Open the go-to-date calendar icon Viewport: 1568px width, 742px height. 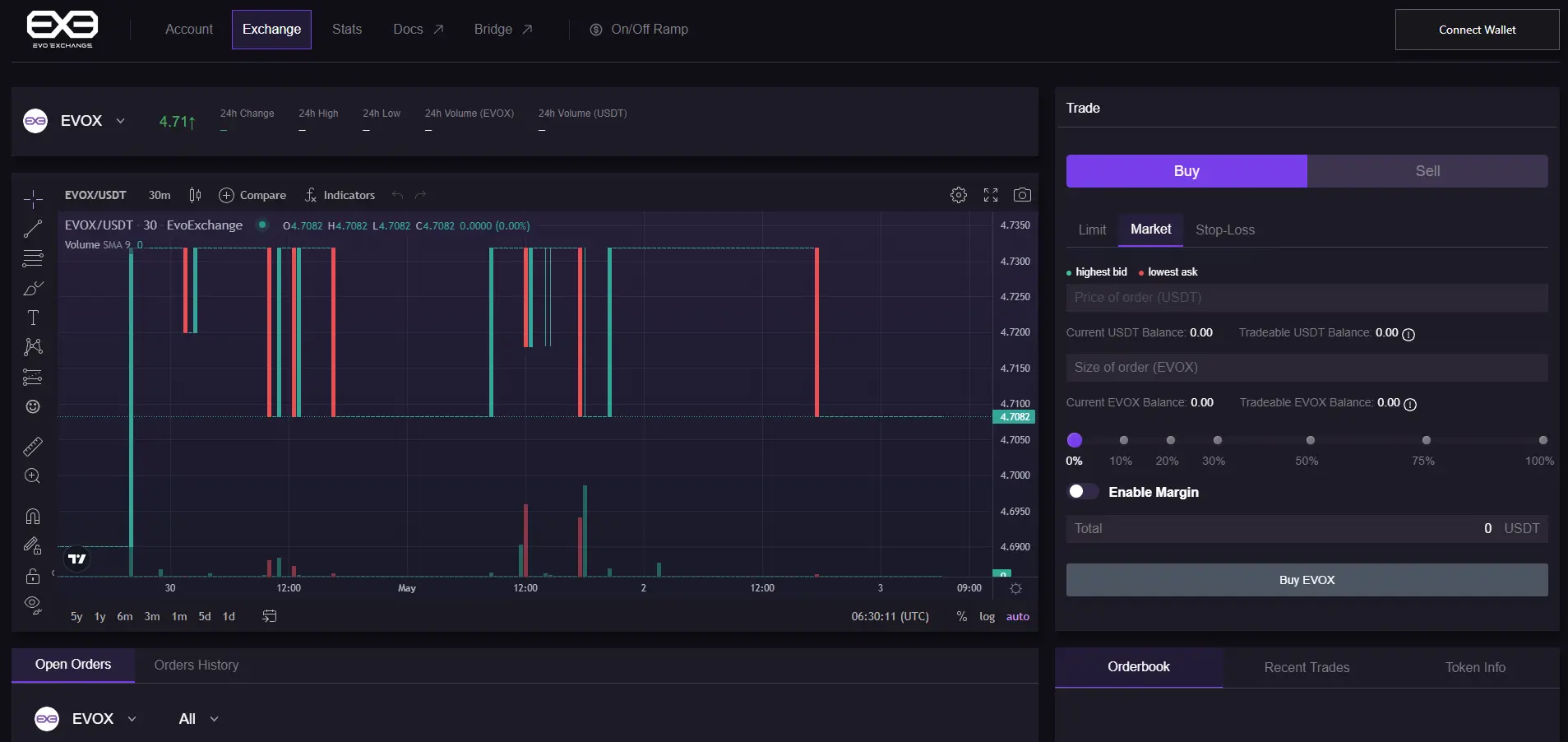point(269,616)
